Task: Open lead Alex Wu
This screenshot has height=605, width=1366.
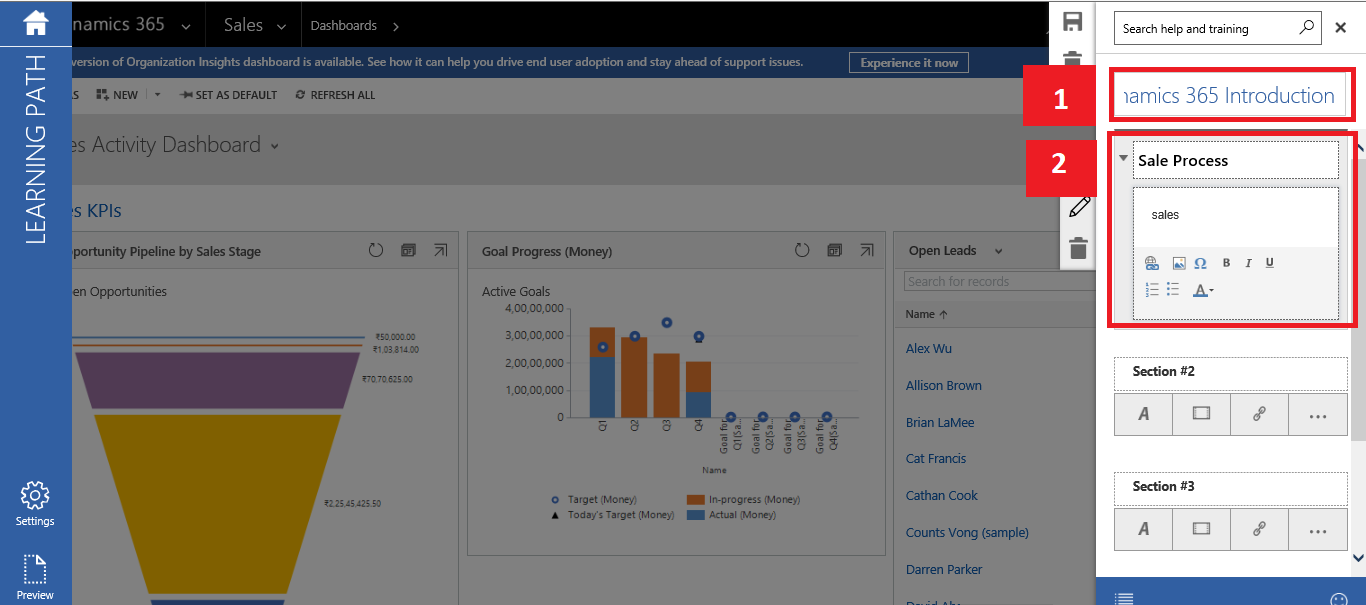Action: [929, 349]
